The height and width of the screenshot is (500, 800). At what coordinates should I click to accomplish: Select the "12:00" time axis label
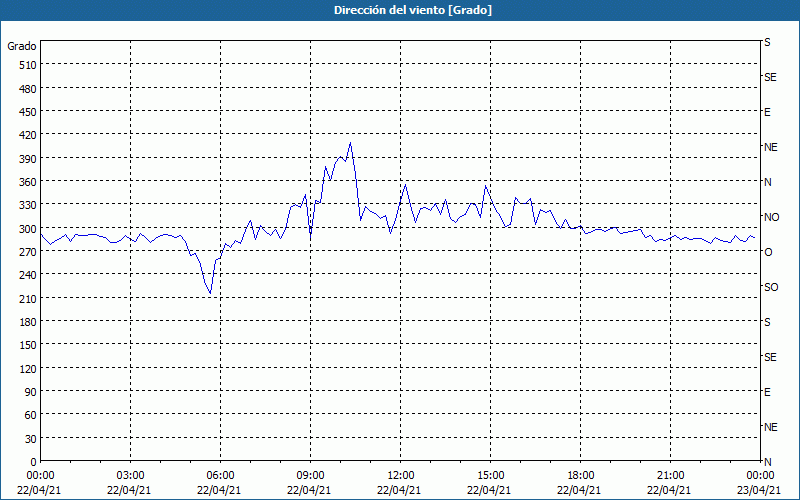click(401, 476)
